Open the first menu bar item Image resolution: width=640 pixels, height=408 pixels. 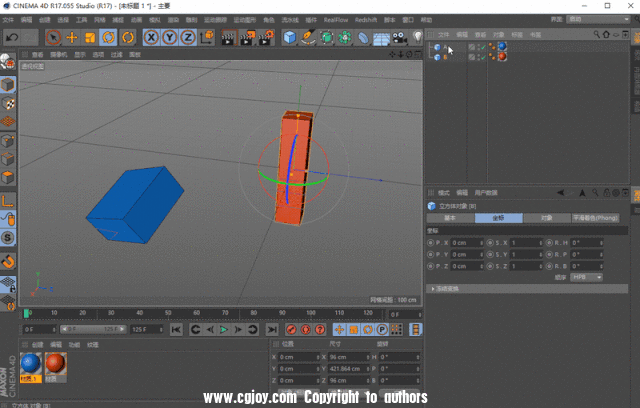point(8,20)
